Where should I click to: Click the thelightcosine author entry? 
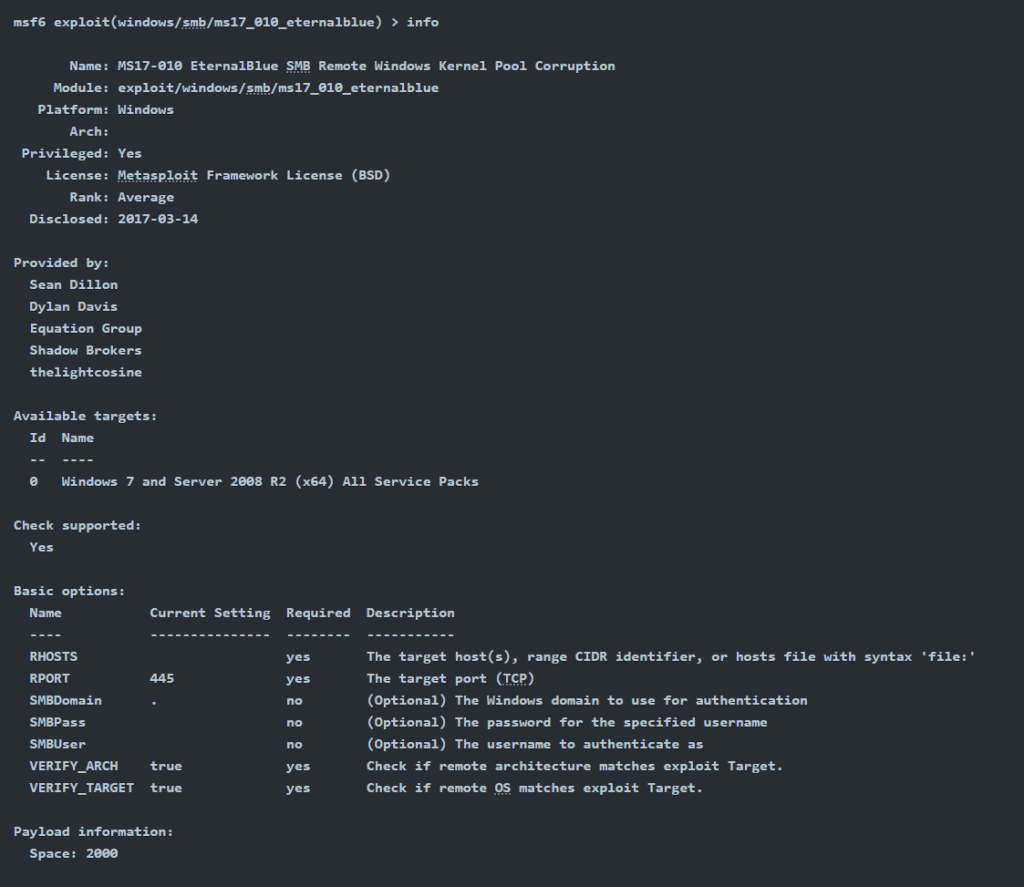coord(86,372)
